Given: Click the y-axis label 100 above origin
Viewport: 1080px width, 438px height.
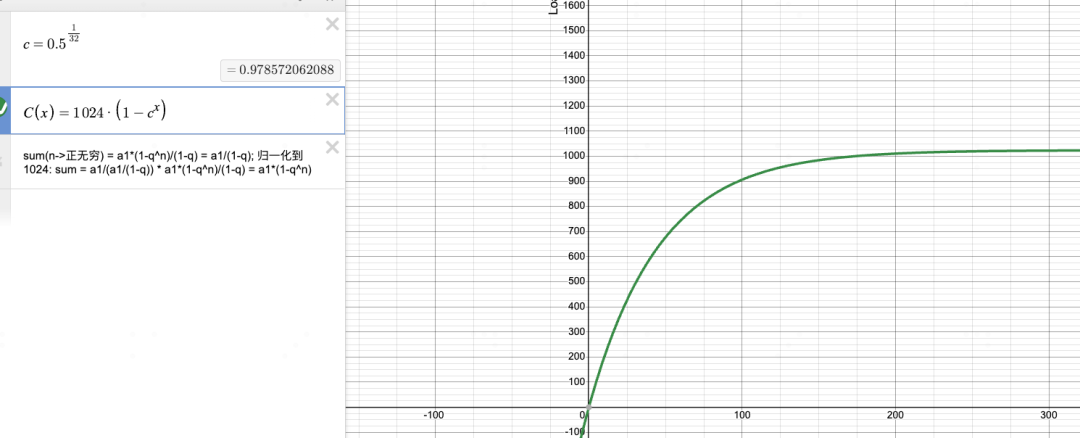Looking at the screenshot, I should coord(577,382).
